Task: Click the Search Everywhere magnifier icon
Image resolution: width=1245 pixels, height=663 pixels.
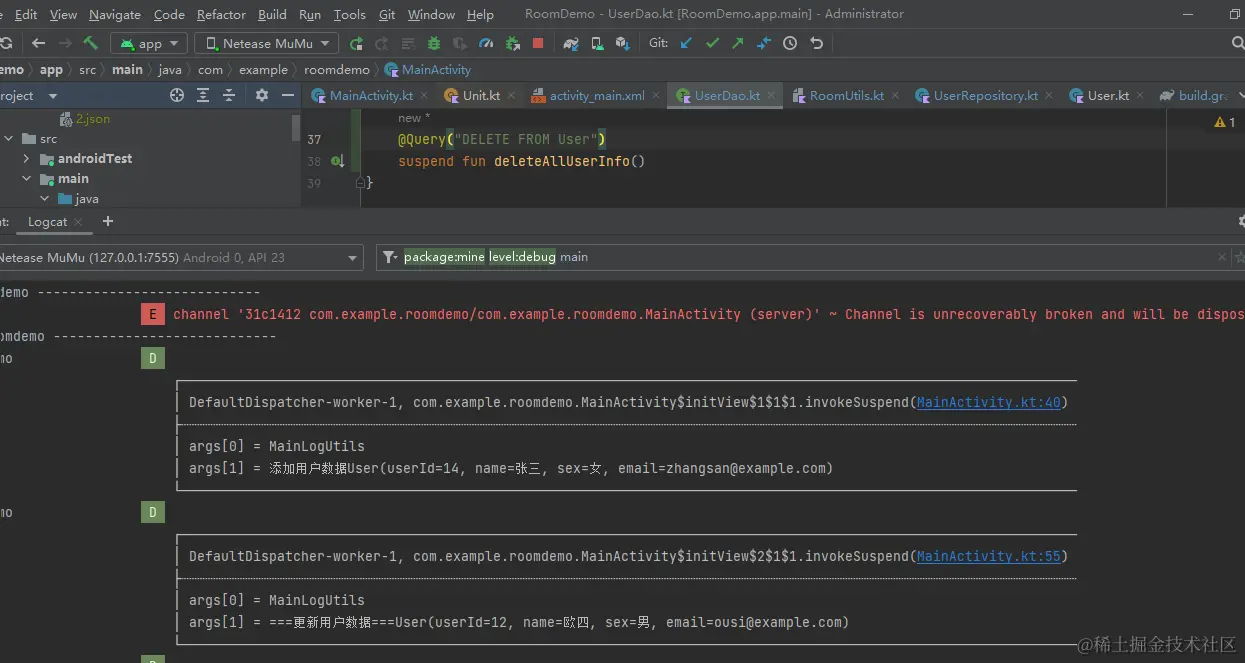Action: pos(1238,43)
